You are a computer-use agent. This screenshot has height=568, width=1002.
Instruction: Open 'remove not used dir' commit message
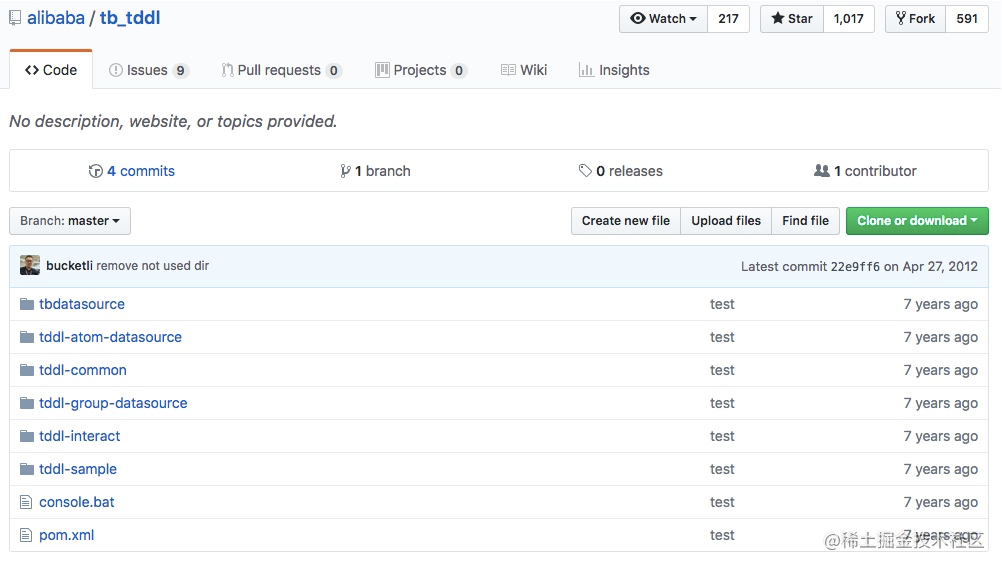coord(153,265)
